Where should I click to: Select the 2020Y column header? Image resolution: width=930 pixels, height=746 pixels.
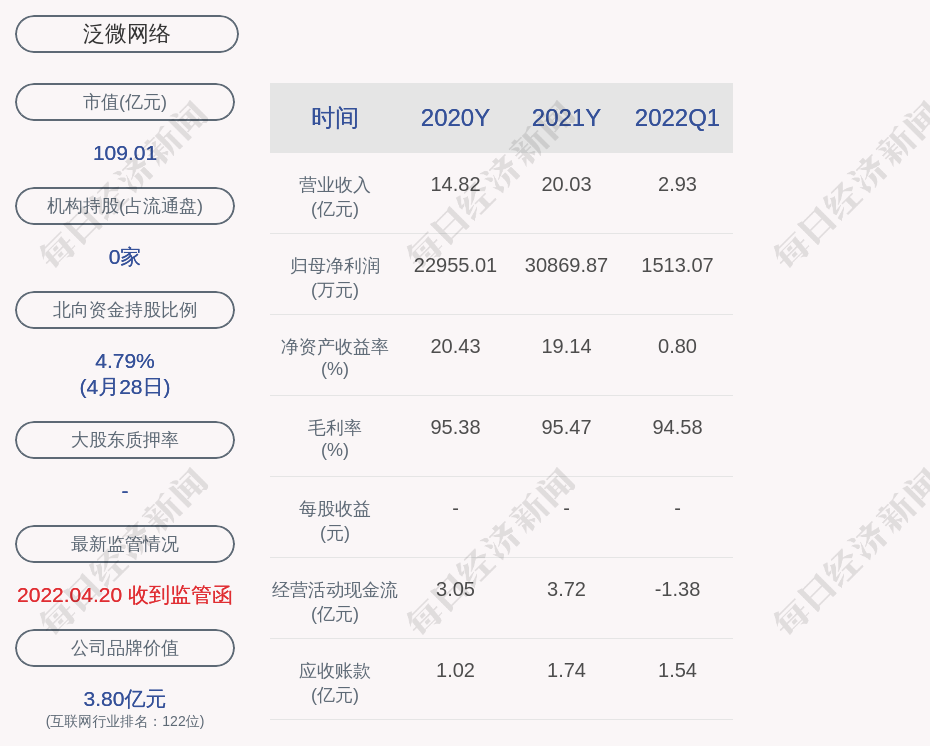point(455,118)
